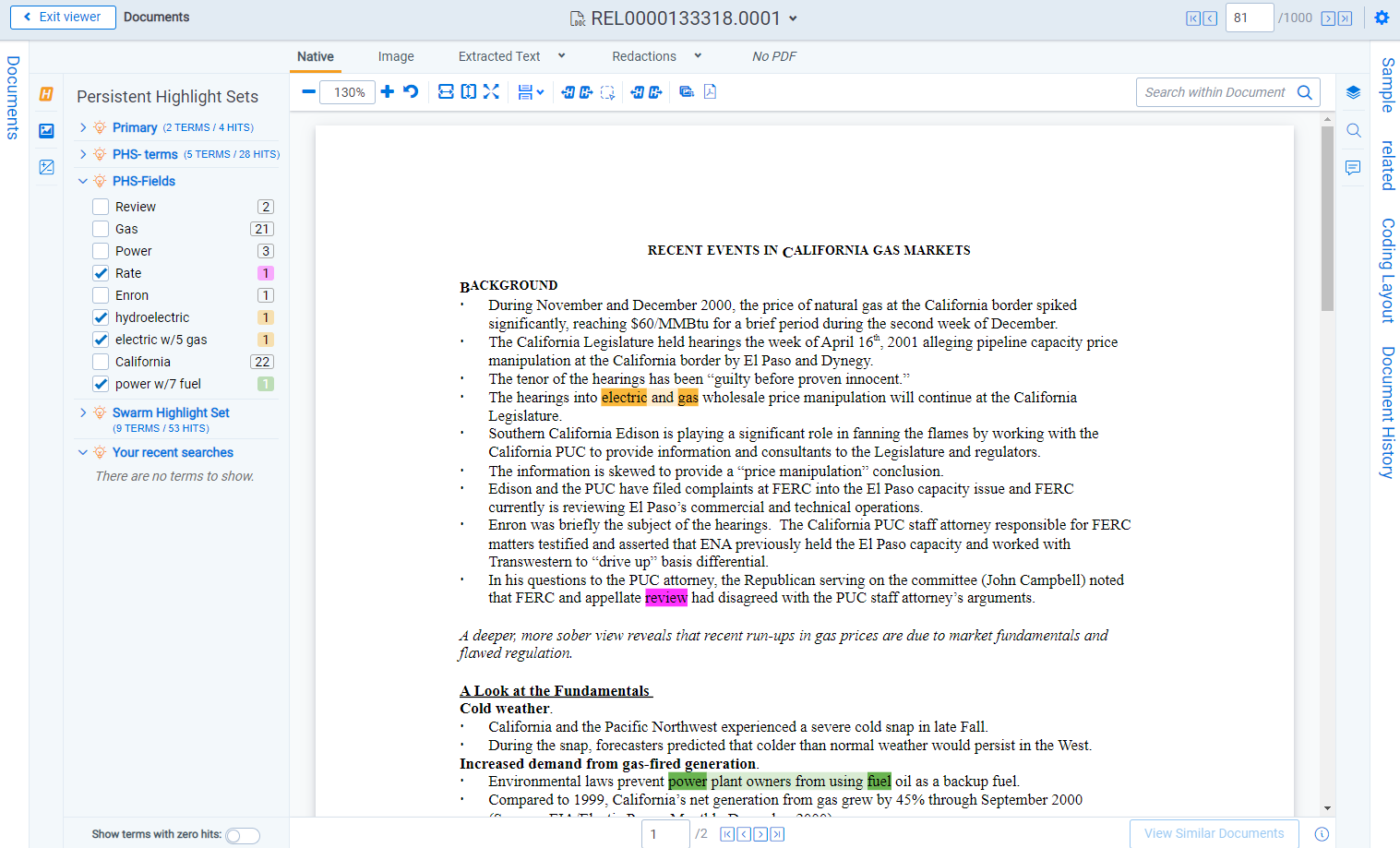This screenshot has width=1400, height=848.
Task: Select the fit-to-width icon
Action: coord(446,91)
